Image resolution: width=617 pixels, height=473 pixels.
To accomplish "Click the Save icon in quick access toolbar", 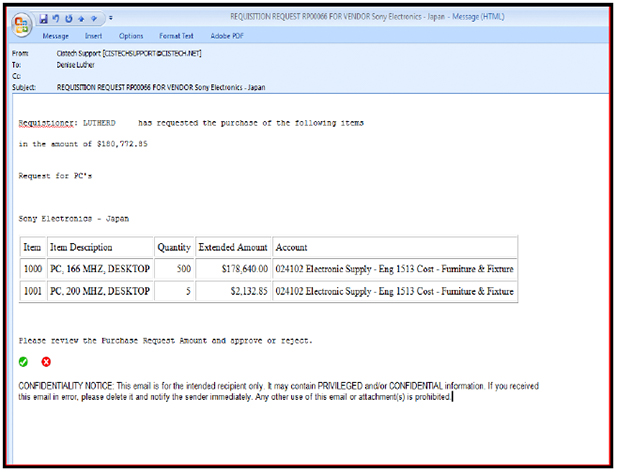I will click(43, 18).
